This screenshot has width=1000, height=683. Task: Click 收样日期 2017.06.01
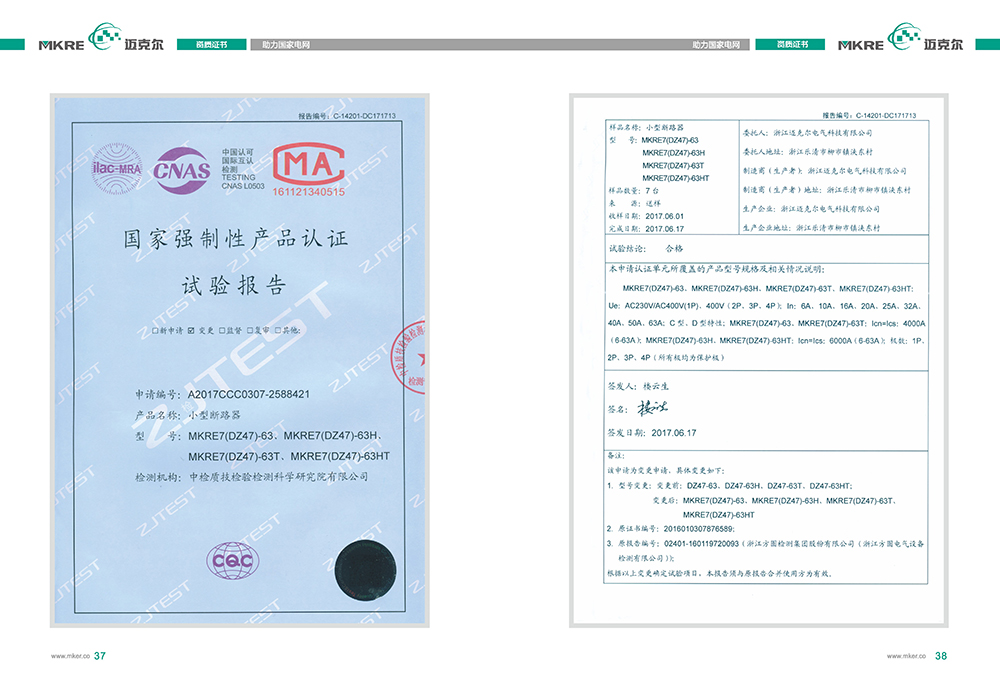tap(646, 216)
